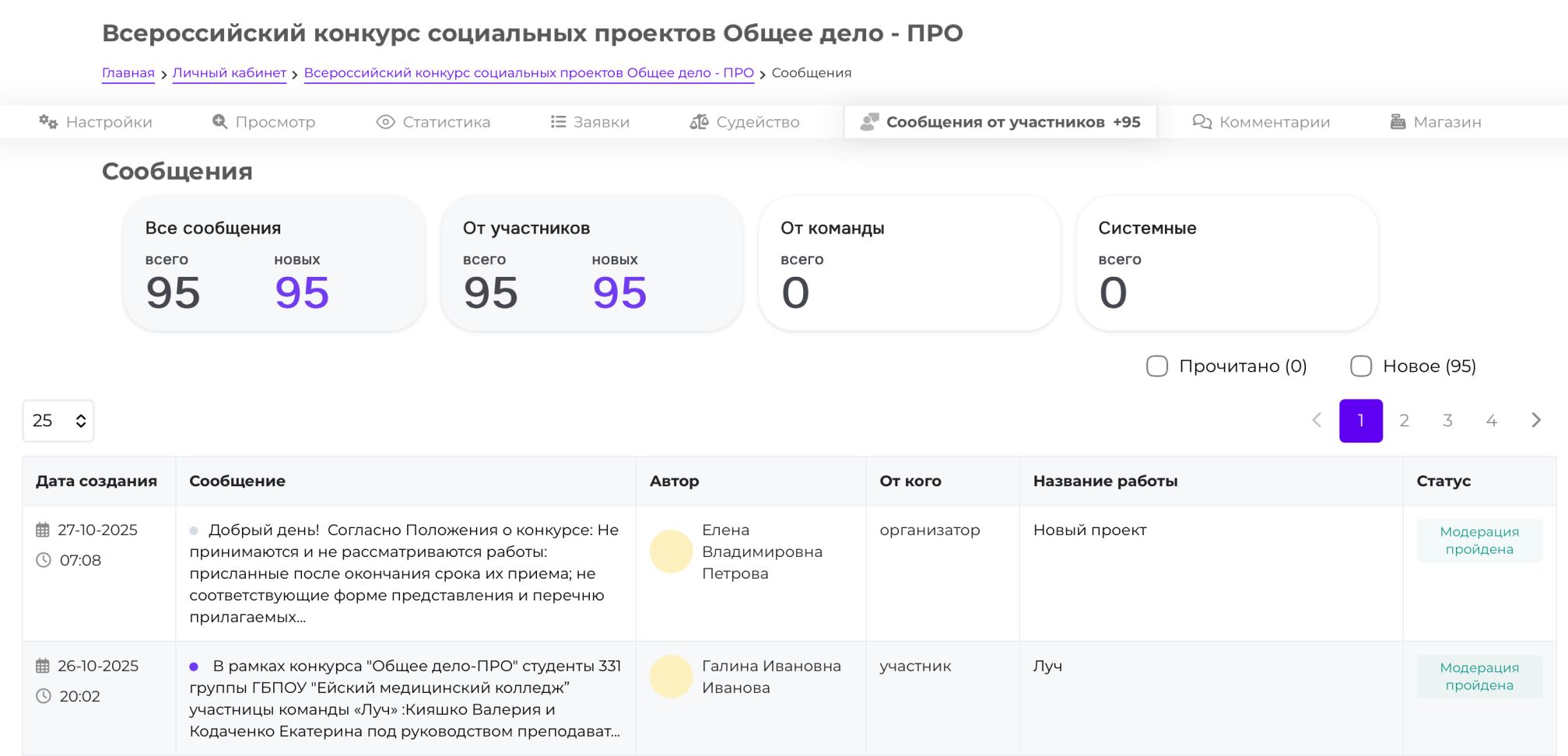1568x756 pixels.
Task: Jump to page 3 of messages
Action: (1447, 421)
